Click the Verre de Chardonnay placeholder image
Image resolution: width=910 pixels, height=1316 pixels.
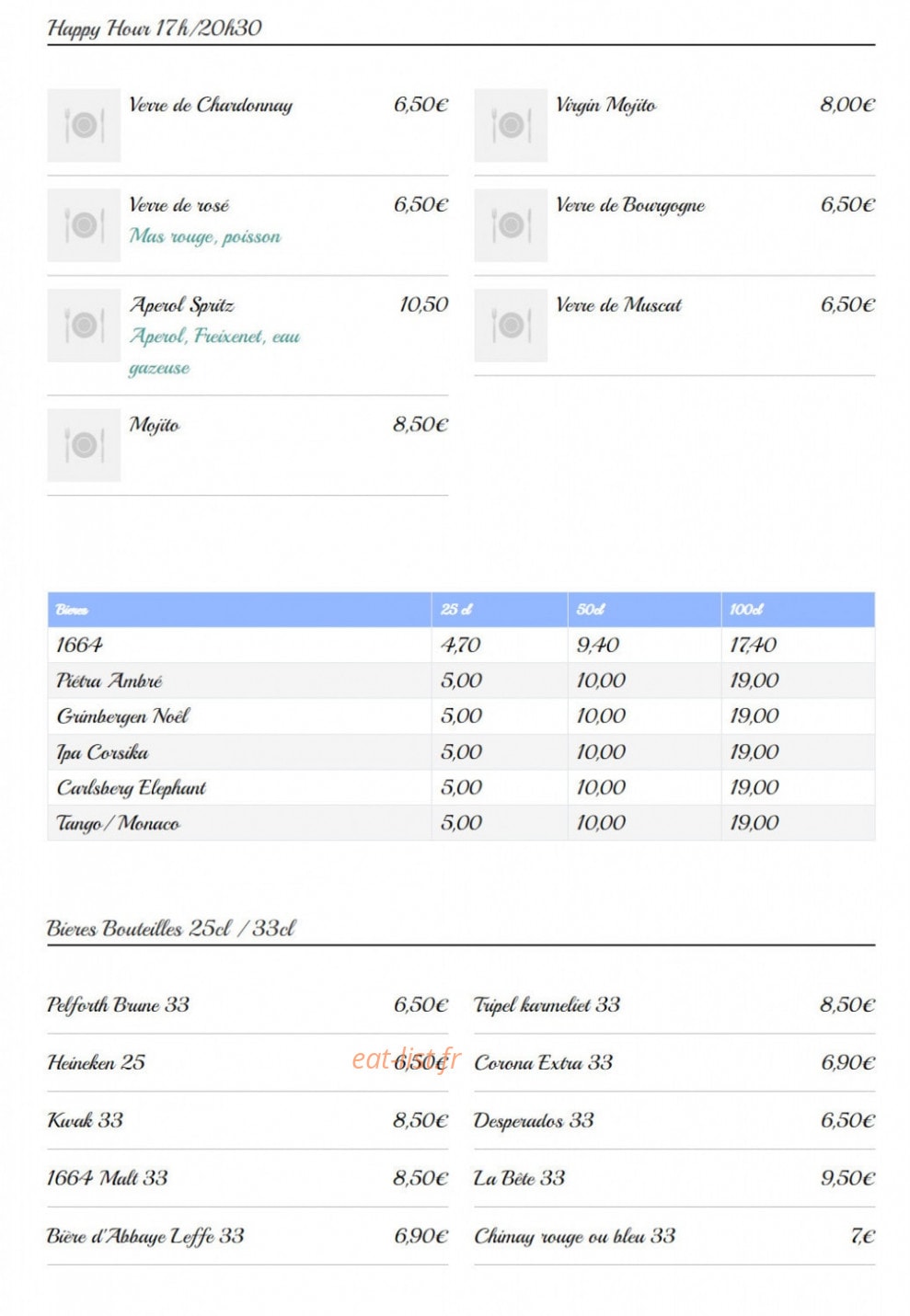click(x=84, y=125)
